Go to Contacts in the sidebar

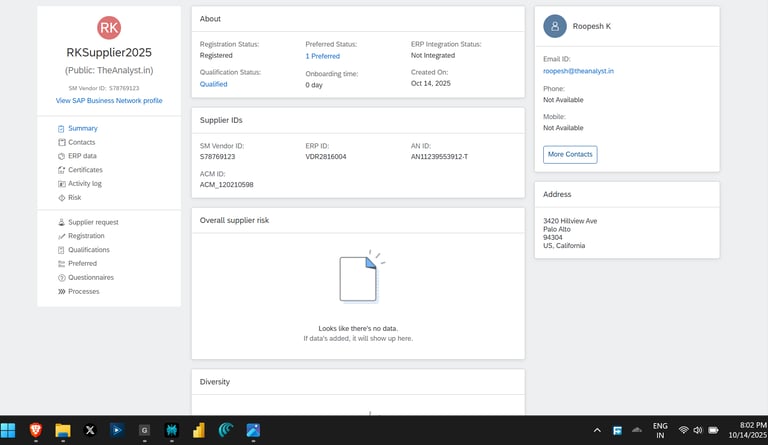(x=81, y=142)
